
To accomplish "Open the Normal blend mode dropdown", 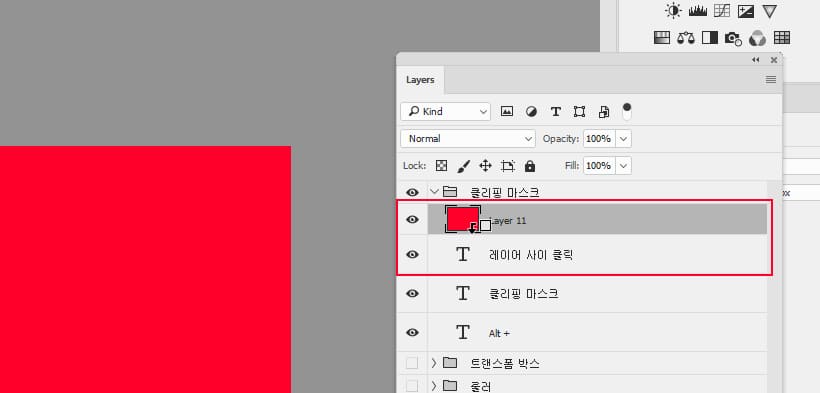I will click(468, 139).
